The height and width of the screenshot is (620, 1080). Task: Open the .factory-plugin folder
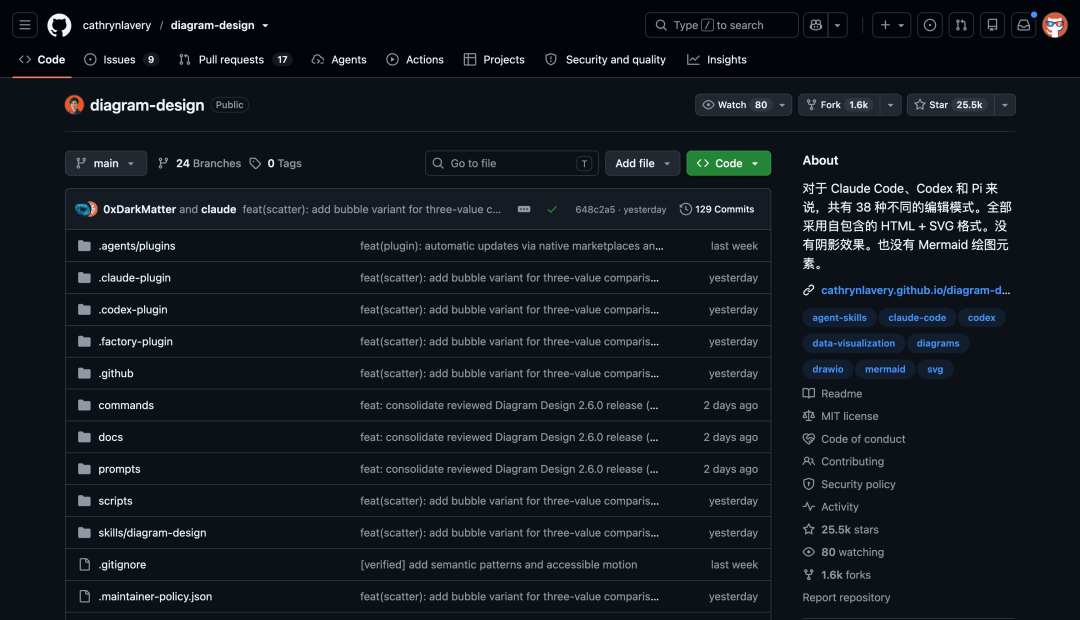(136, 342)
